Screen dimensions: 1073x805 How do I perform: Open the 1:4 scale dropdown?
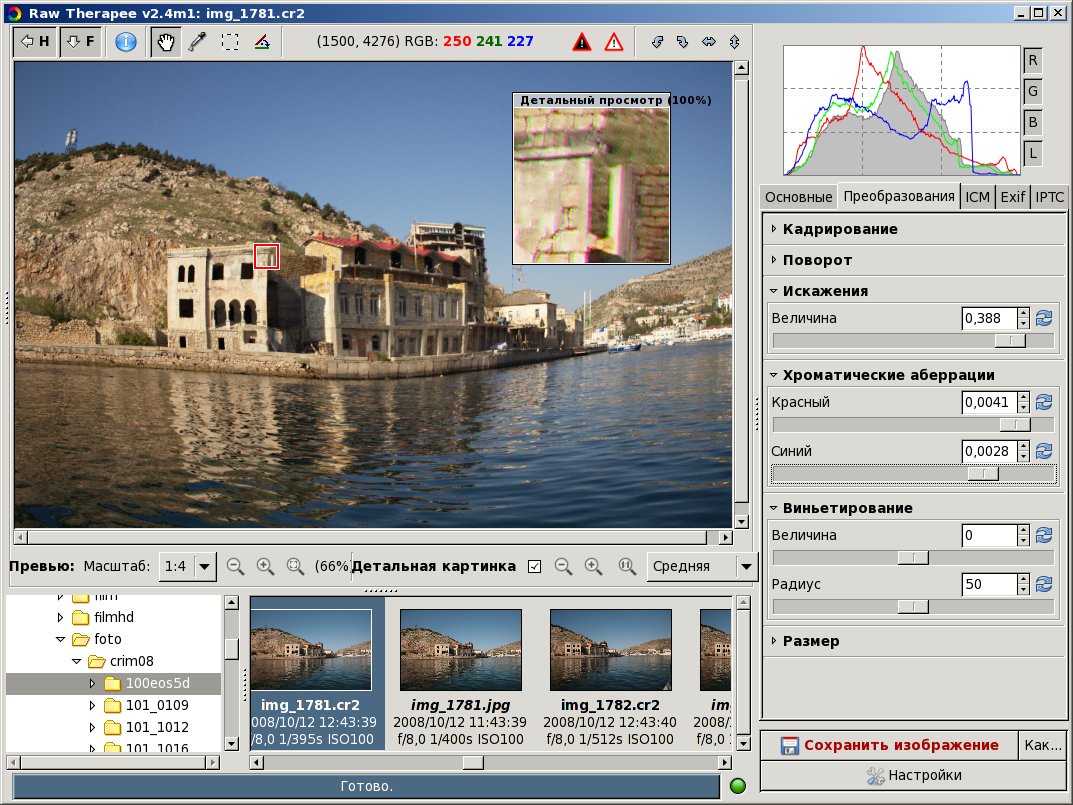(x=188, y=566)
